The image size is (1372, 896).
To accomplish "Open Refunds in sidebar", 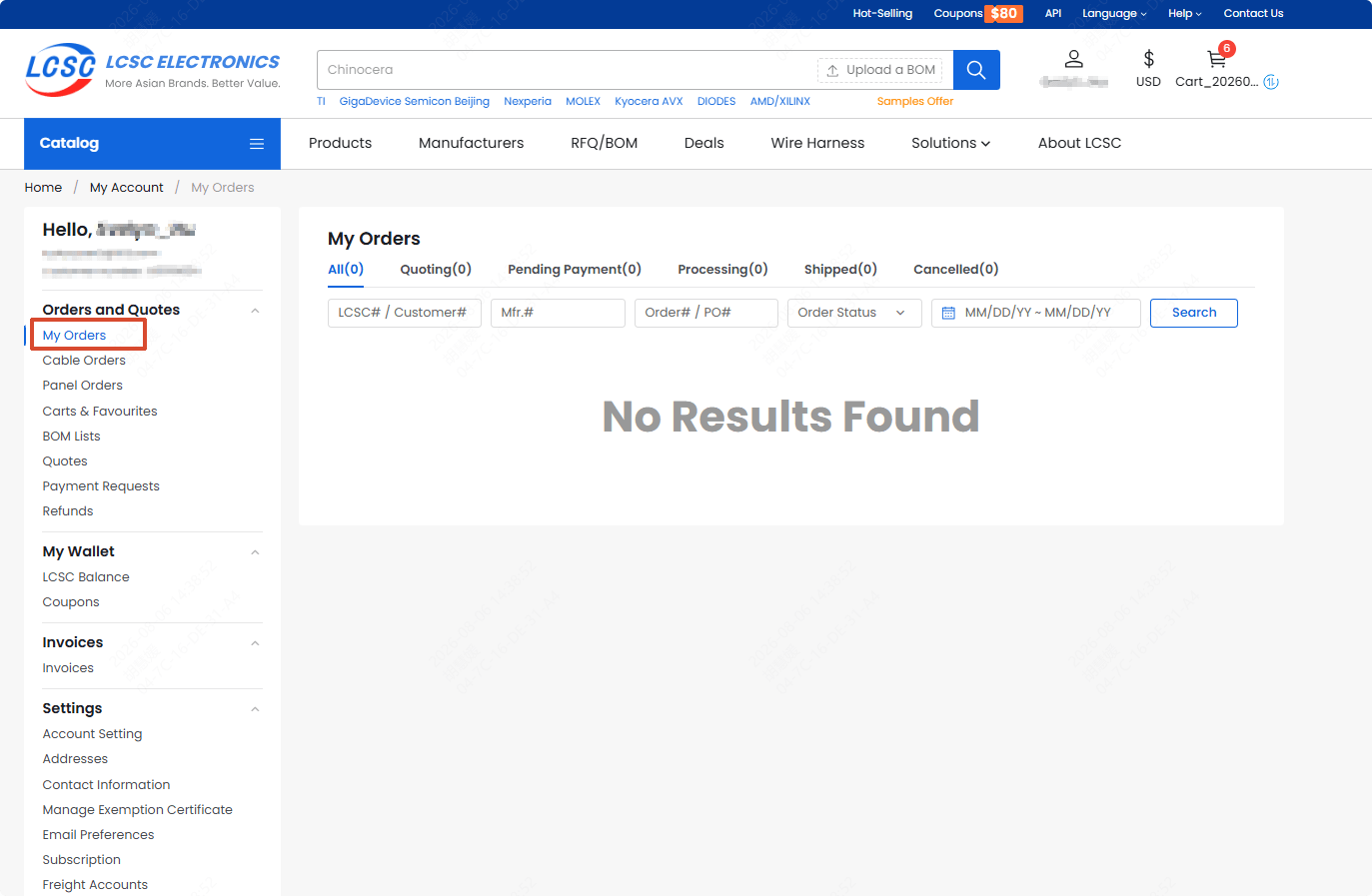I will tap(67, 511).
